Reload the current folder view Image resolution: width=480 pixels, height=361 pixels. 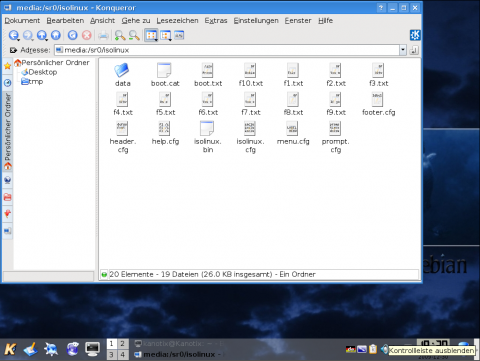click(x=72, y=35)
